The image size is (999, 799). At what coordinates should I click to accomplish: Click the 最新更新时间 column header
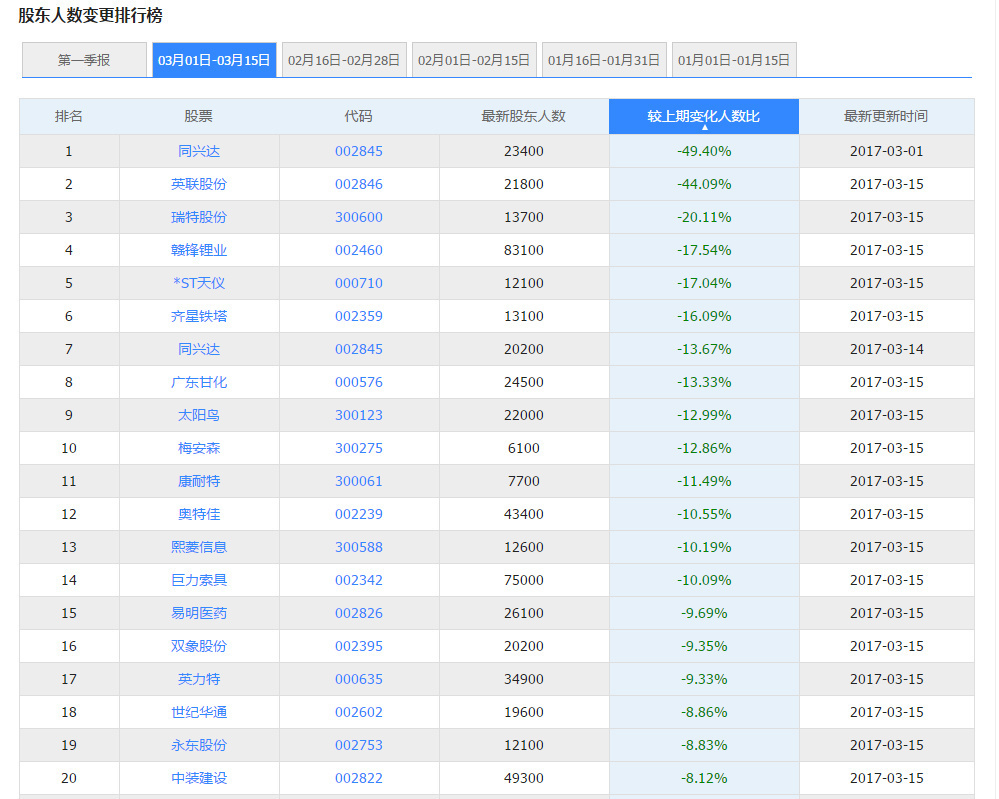[886, 116]
